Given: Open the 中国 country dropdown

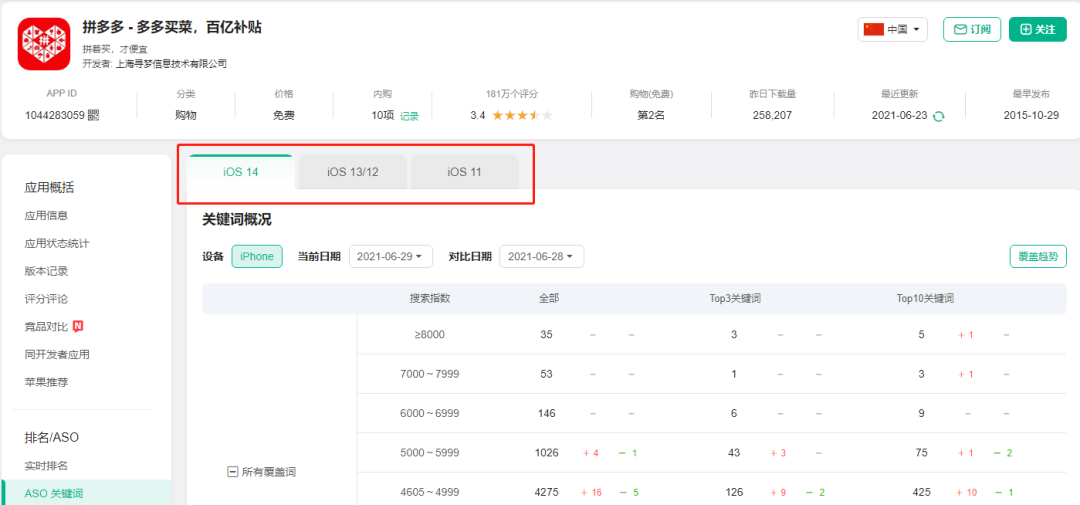Looking at the screenshot, I should [893, 29].
